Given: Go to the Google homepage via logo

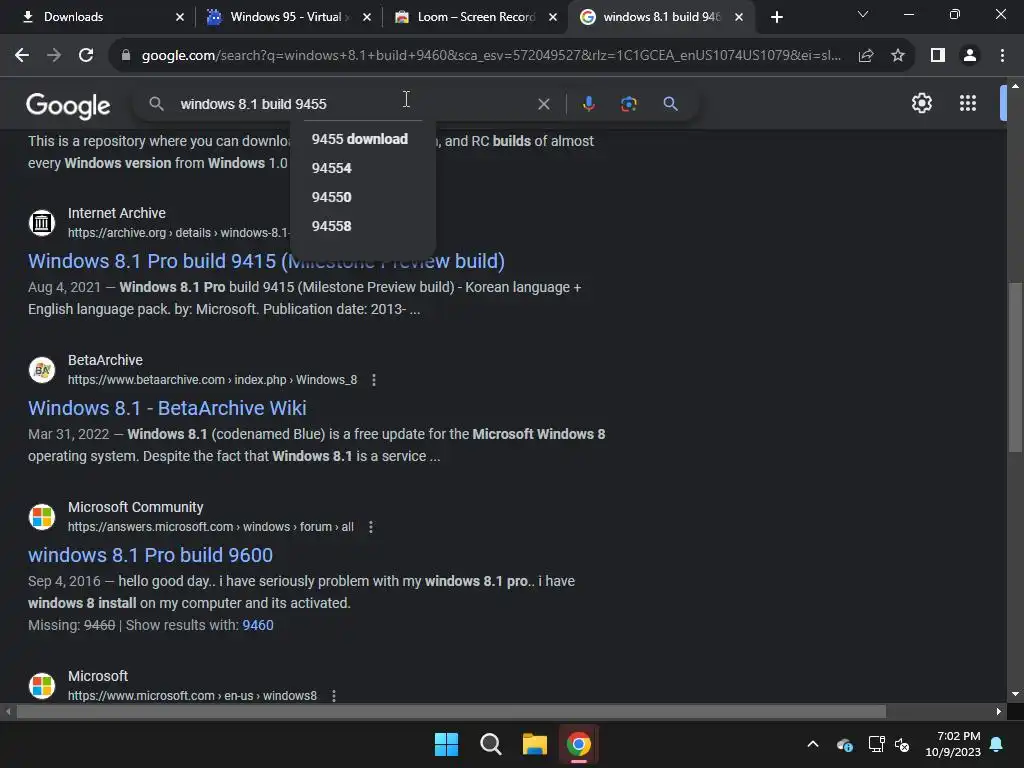Looking at the screenshot, I should click(x=68, y=105).
